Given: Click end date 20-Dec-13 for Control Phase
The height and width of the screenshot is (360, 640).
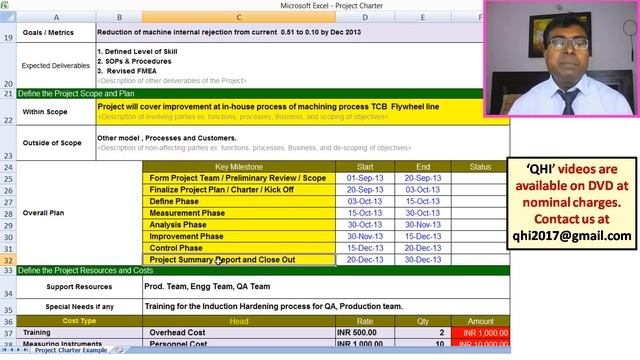Looking at the screenshot, I should [423, 248].
